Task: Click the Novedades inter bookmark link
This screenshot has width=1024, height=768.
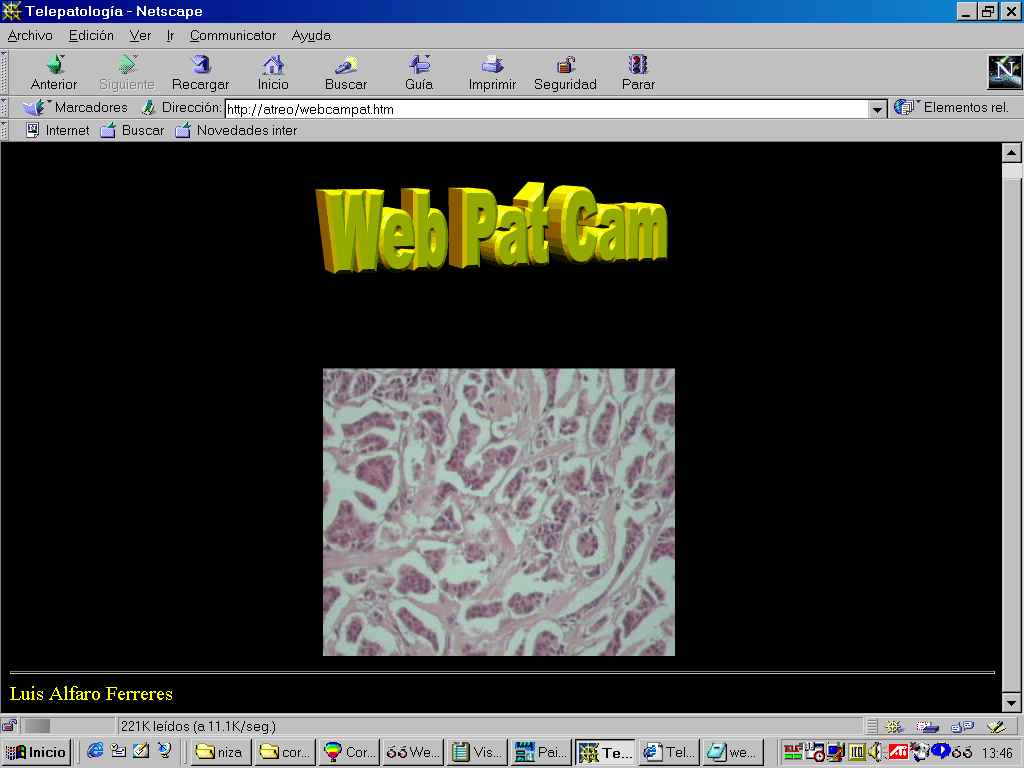Action: click(236, 130)
